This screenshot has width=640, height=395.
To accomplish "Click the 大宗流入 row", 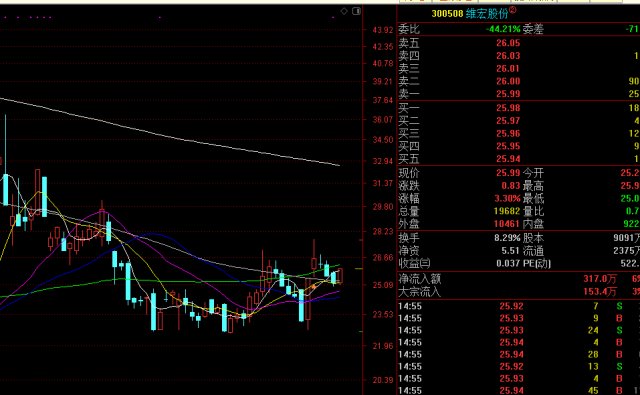I will point(519,292).
